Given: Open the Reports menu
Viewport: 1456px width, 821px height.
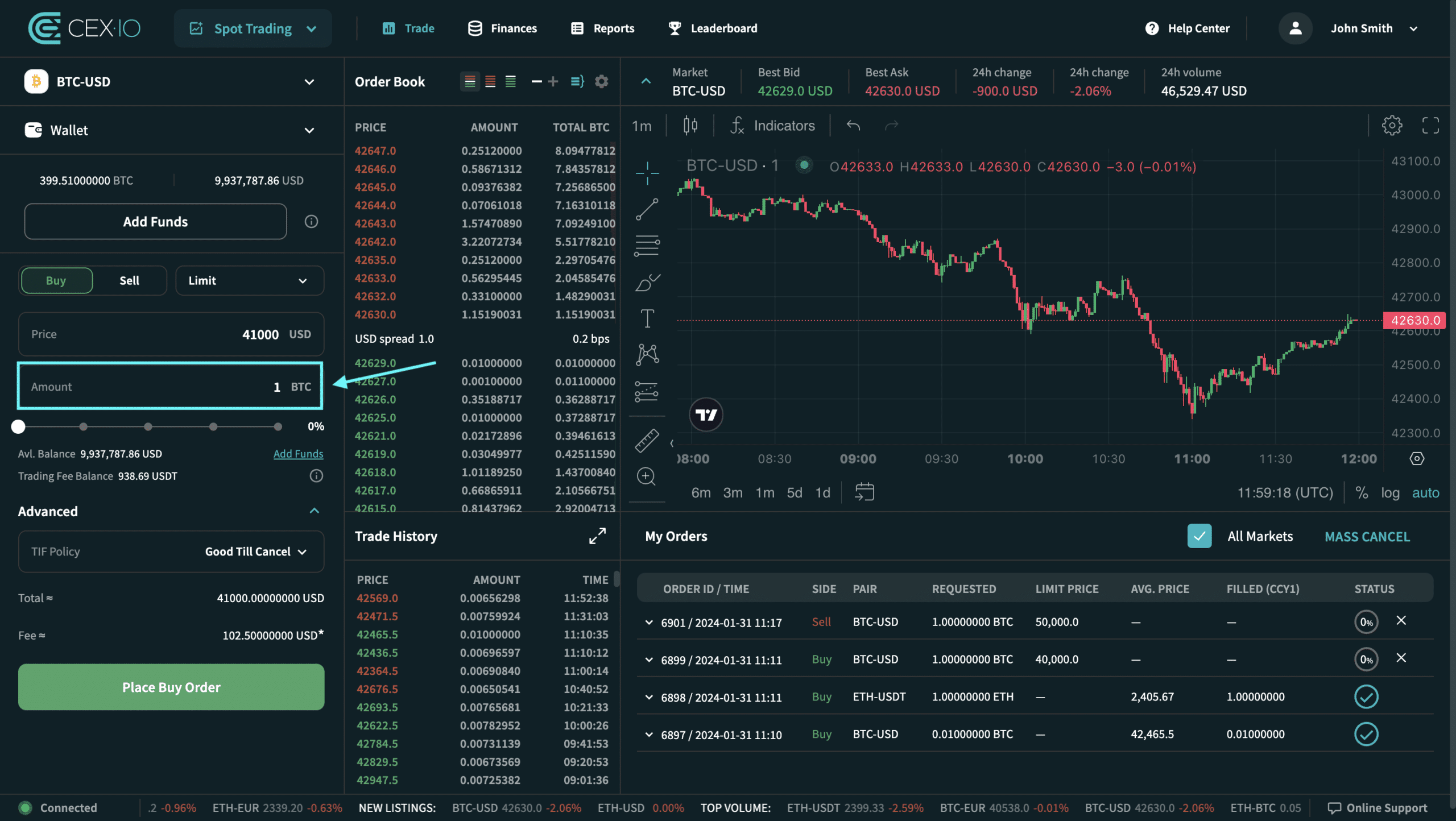Looking at the screenshot, I should (602, 28).
